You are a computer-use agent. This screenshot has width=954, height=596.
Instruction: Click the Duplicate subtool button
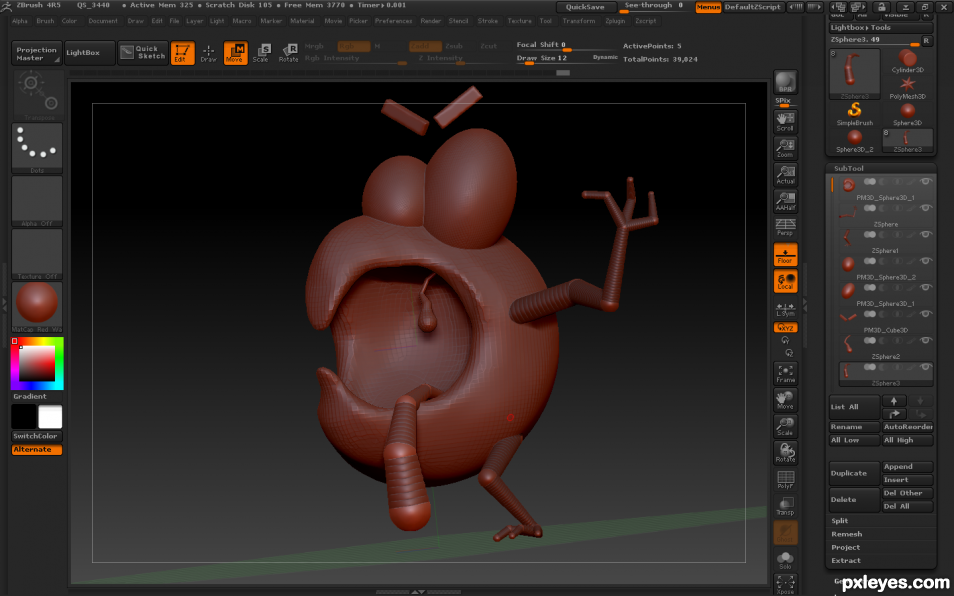point(854,473)
